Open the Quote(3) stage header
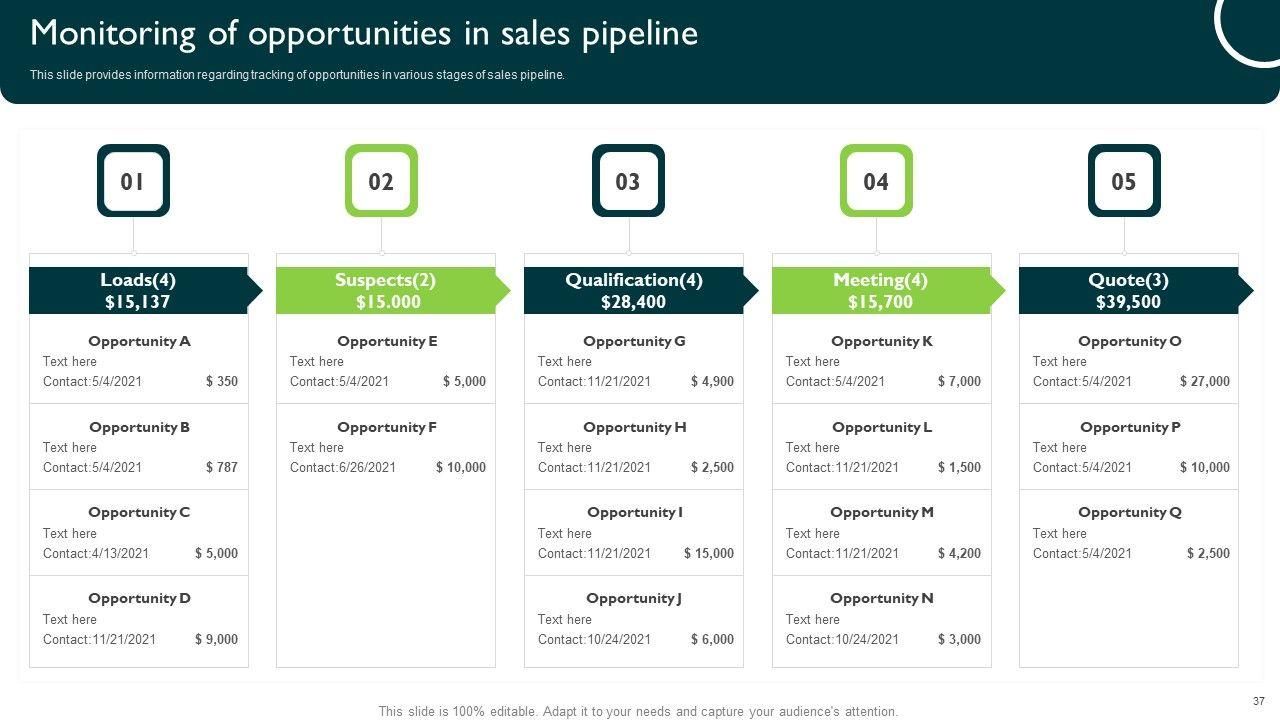 [1129, 290]
